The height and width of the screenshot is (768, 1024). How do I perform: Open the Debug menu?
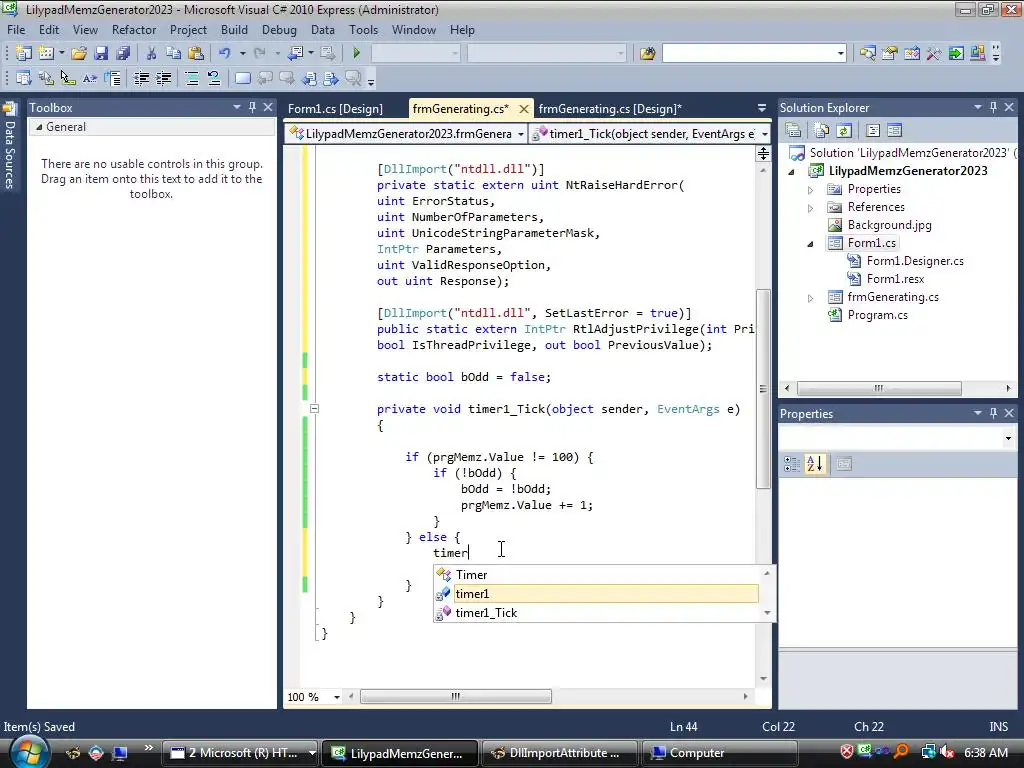pos(279,30)
